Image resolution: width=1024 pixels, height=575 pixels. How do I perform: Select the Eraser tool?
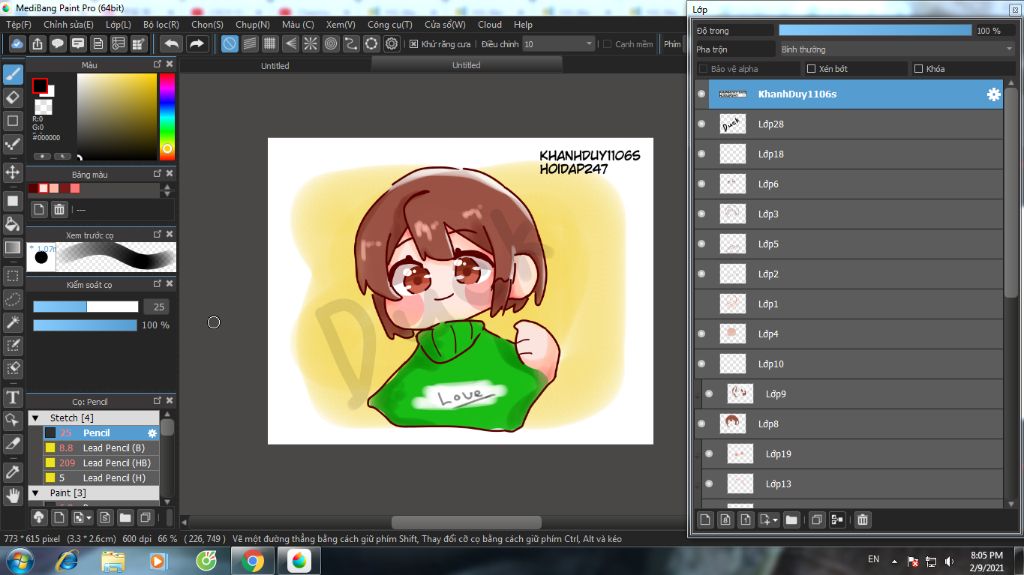tap(12, 97)
